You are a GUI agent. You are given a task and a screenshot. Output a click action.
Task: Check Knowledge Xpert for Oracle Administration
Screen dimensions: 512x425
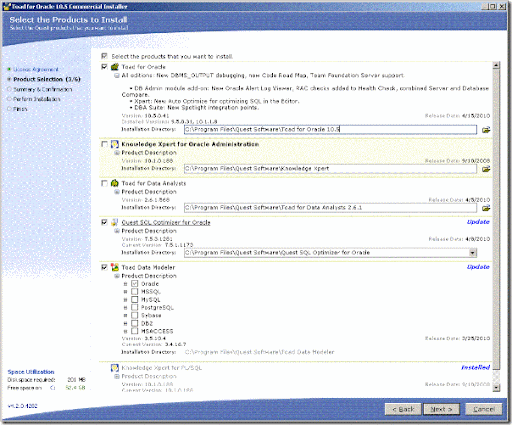[104, 144]
